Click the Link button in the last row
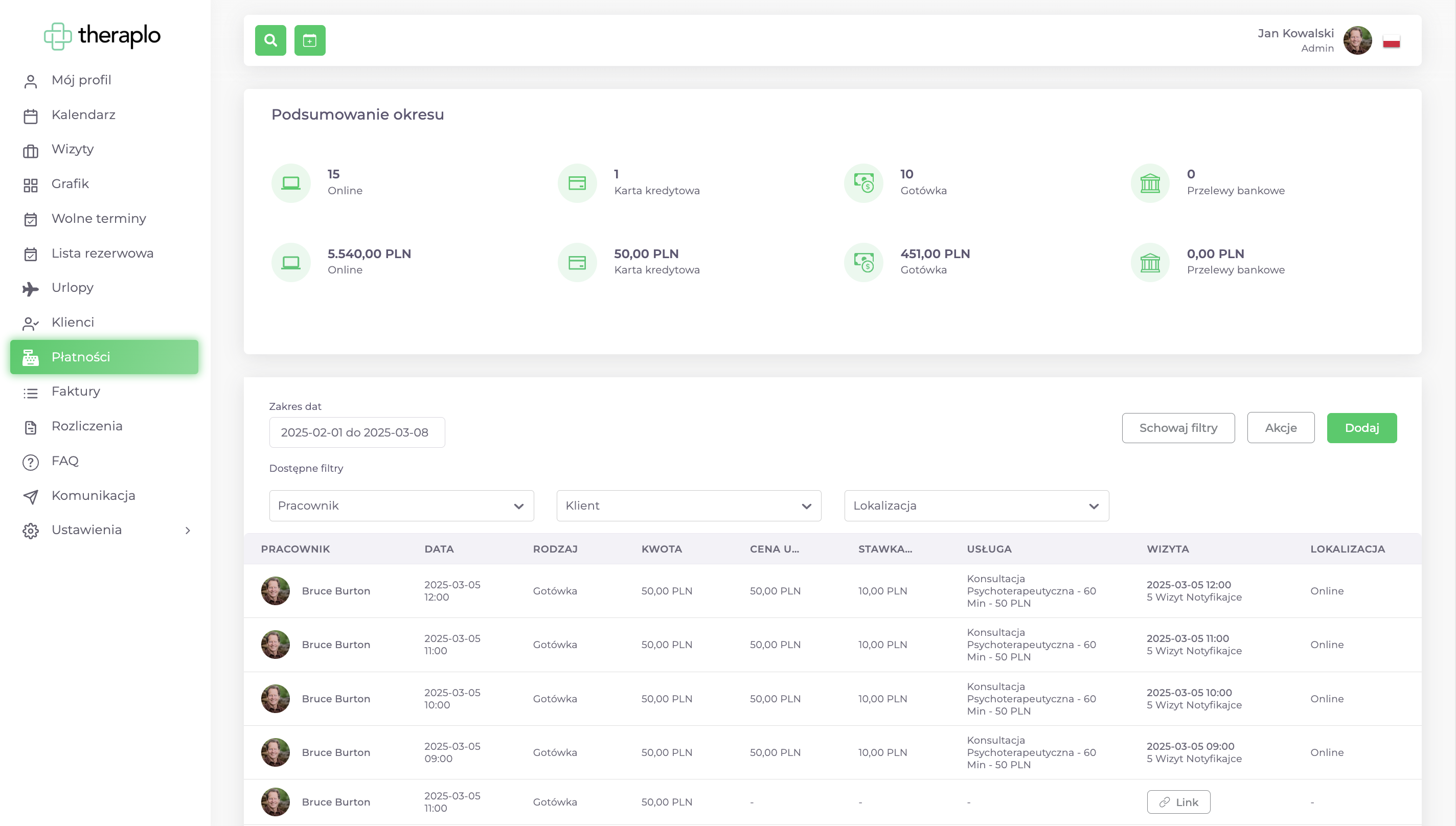 [x=1178, y=801]
